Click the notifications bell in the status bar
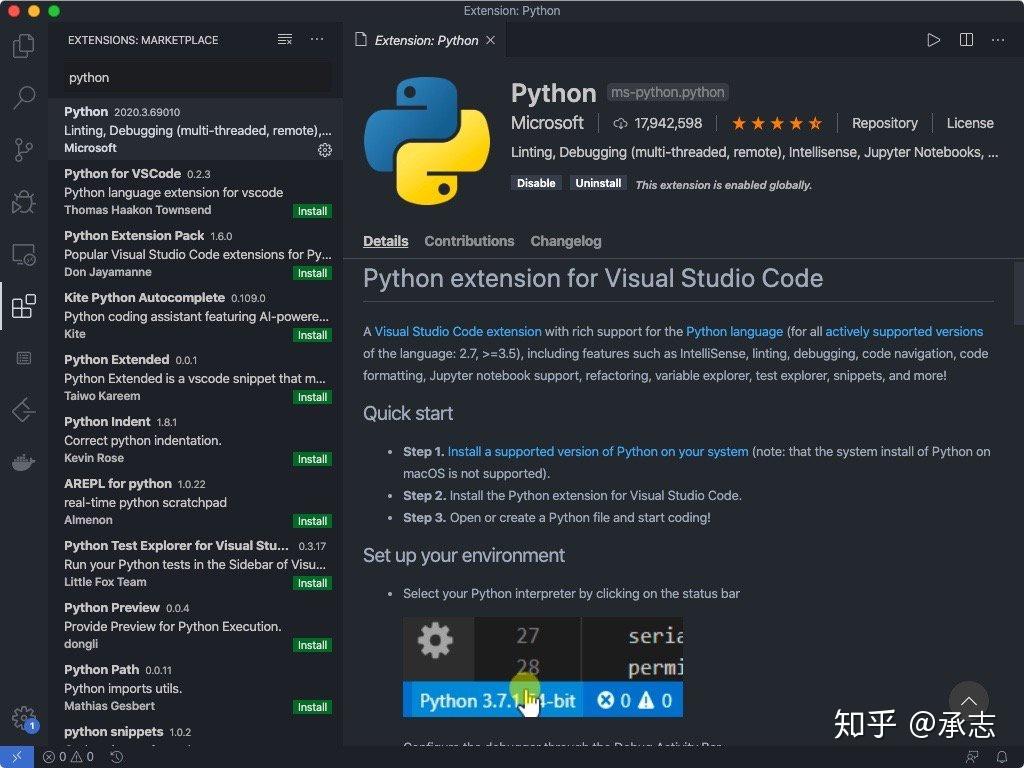The image size is (1024, 768). pos(1002,757)
